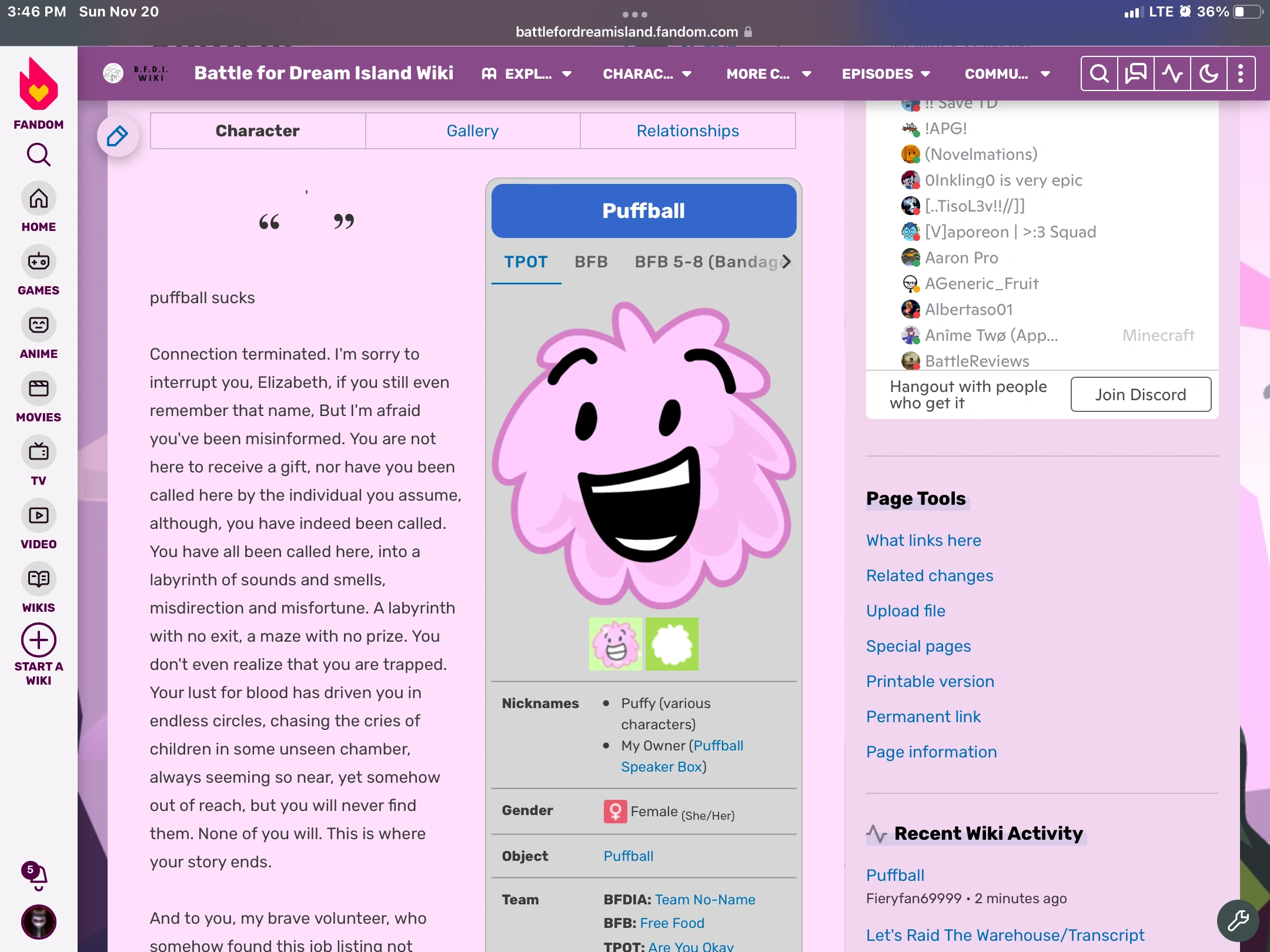Click the Start a Wiki plus icon
This screenshot has height=952, width=1270.
(x=39, y=641)
